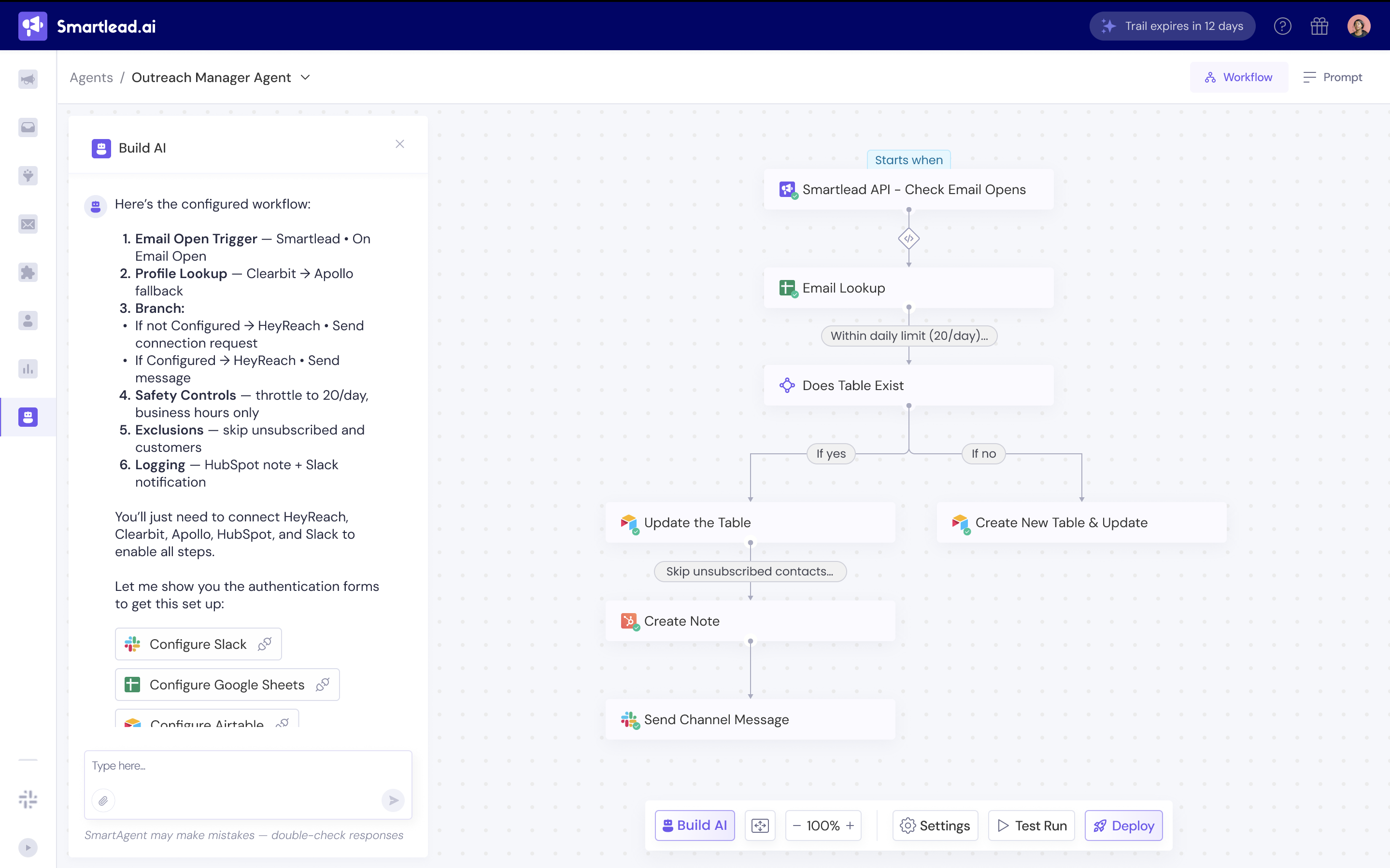Click the link icon on Configure Google Sheets
This screenshot has height=868, width=1390.
pyautogui.click(x=323, y=684)
